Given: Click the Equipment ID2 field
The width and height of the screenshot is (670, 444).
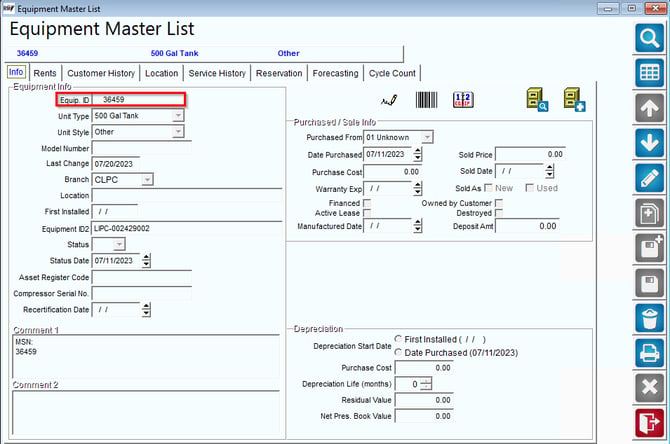Looking at the screenshot, I should pyautogui.click(x=187, y=228).
